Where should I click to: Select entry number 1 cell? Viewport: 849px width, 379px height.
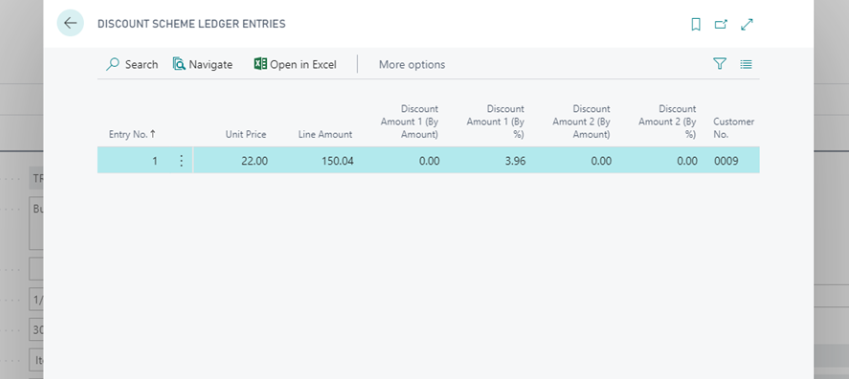tap(134, 161)
